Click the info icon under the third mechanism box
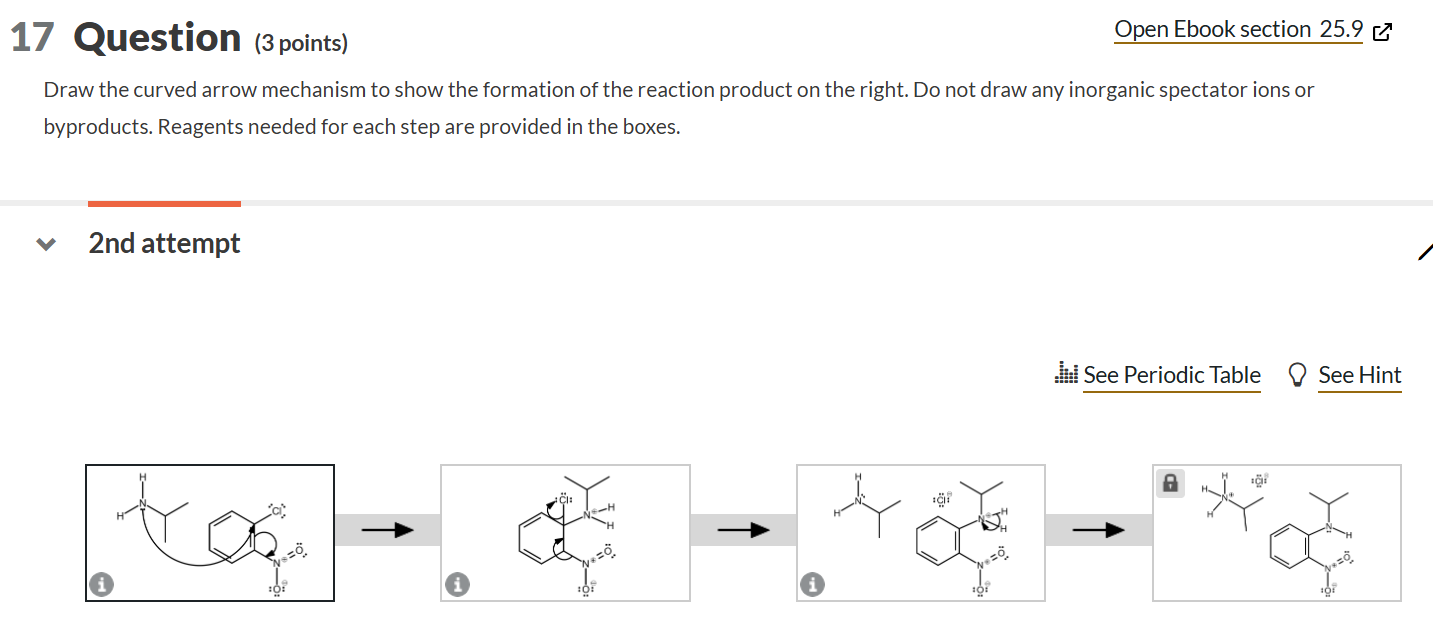 coord(813,583)
